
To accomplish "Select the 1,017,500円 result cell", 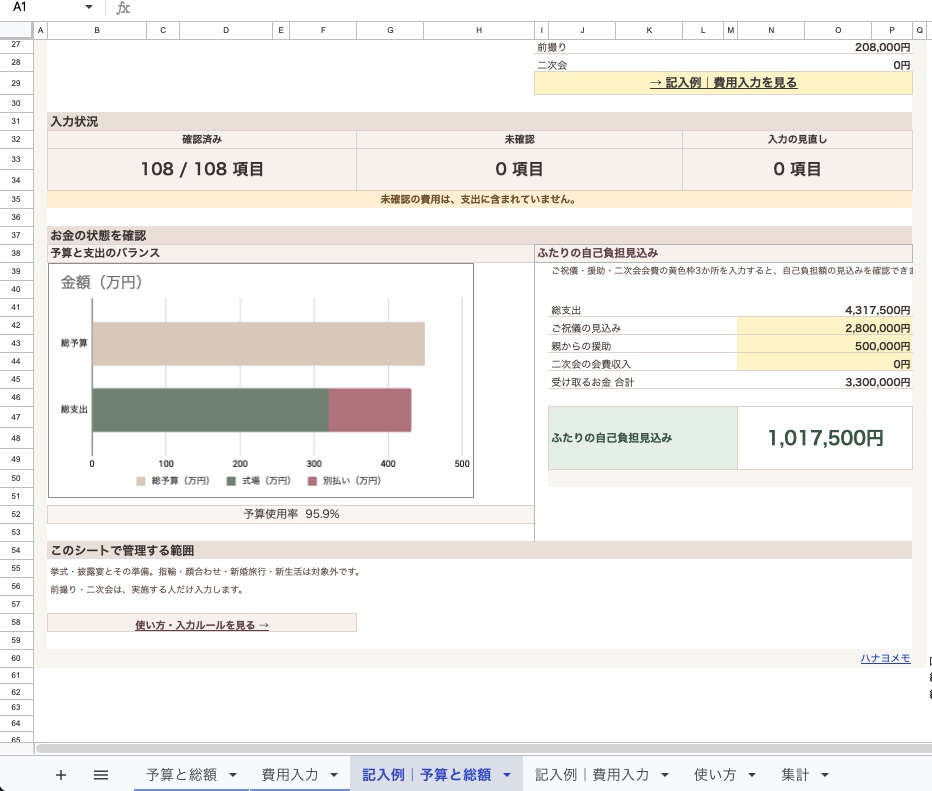I will click(x=825, y=438).
